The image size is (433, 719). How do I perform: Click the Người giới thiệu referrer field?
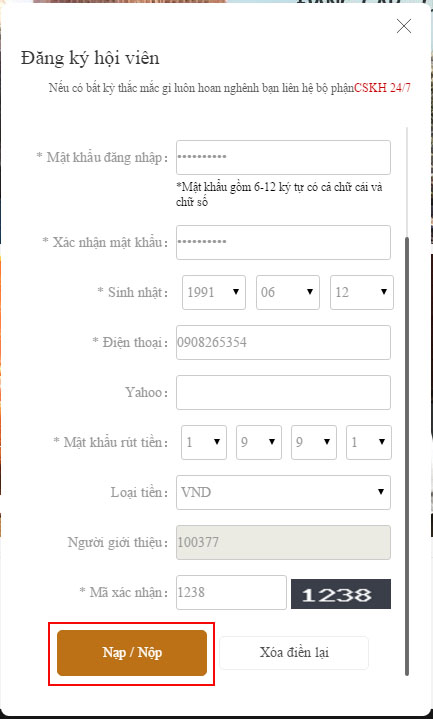click(283, 542)
